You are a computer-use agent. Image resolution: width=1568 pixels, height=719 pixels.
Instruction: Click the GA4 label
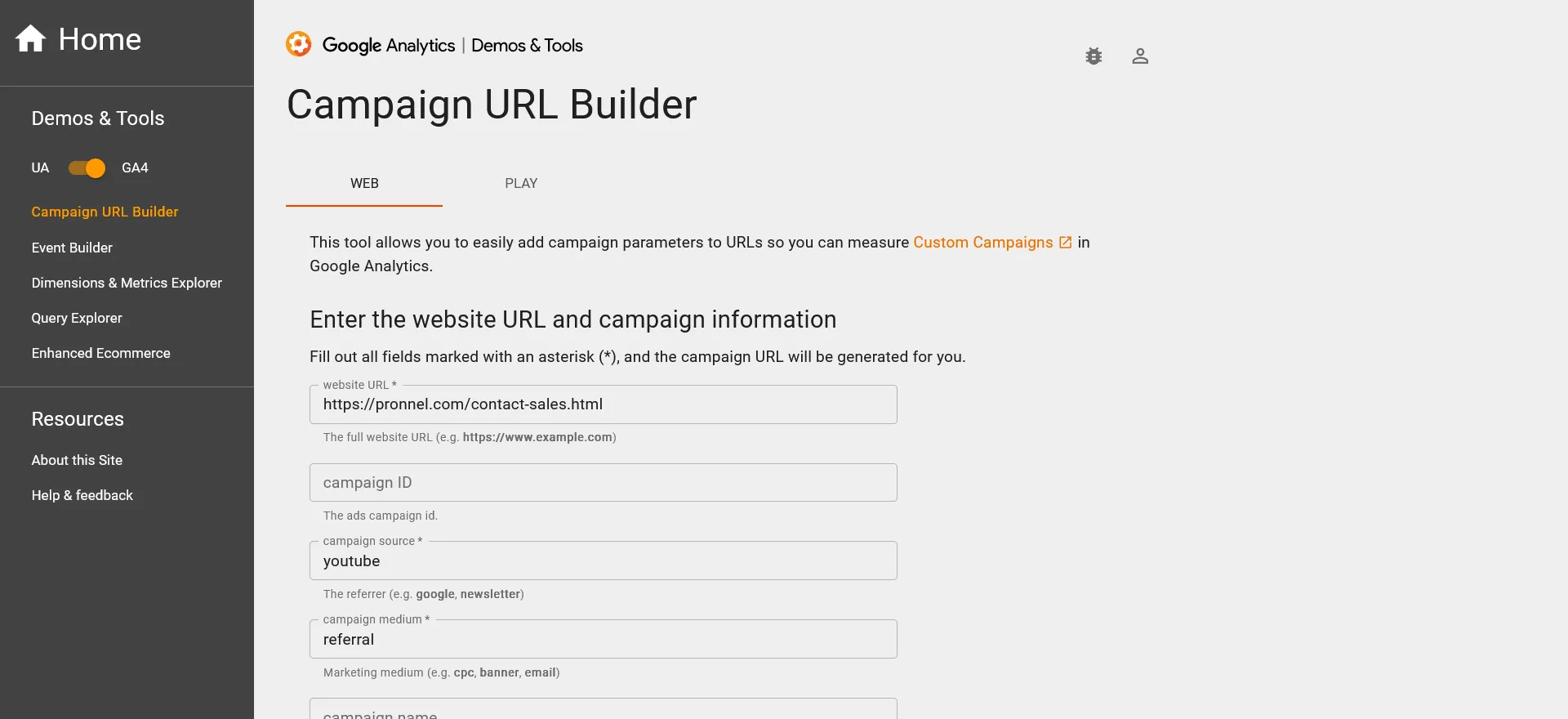[135, 168]
